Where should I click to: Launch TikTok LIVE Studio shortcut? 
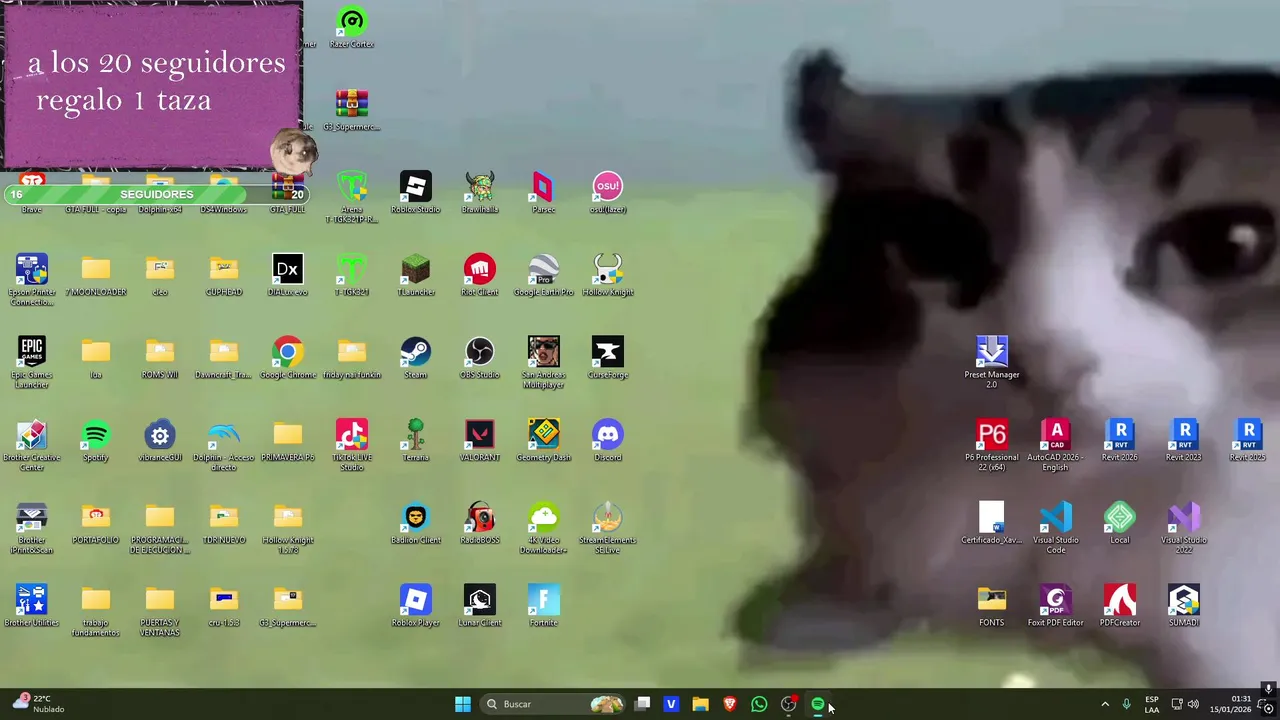352,446
